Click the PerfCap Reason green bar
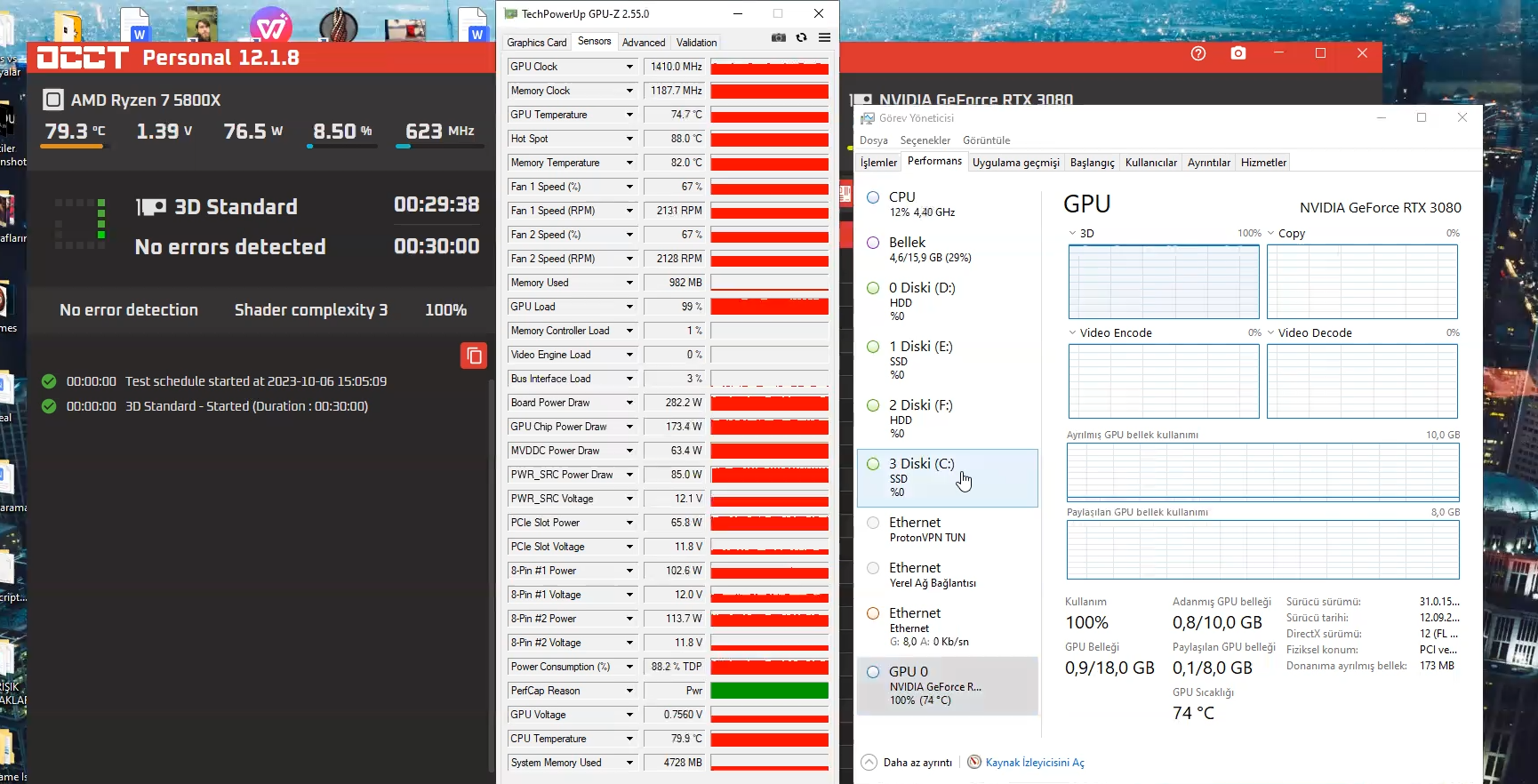The image size is (1538, 784). 769,691
